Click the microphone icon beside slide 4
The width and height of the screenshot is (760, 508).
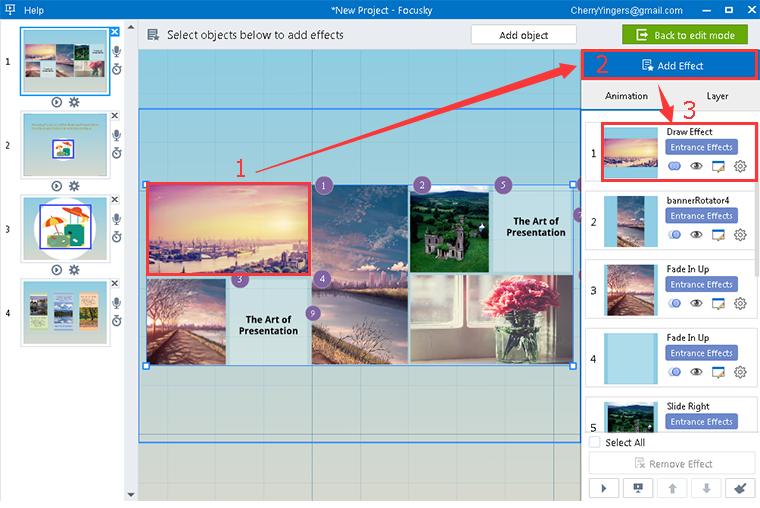tap(116, 303)
